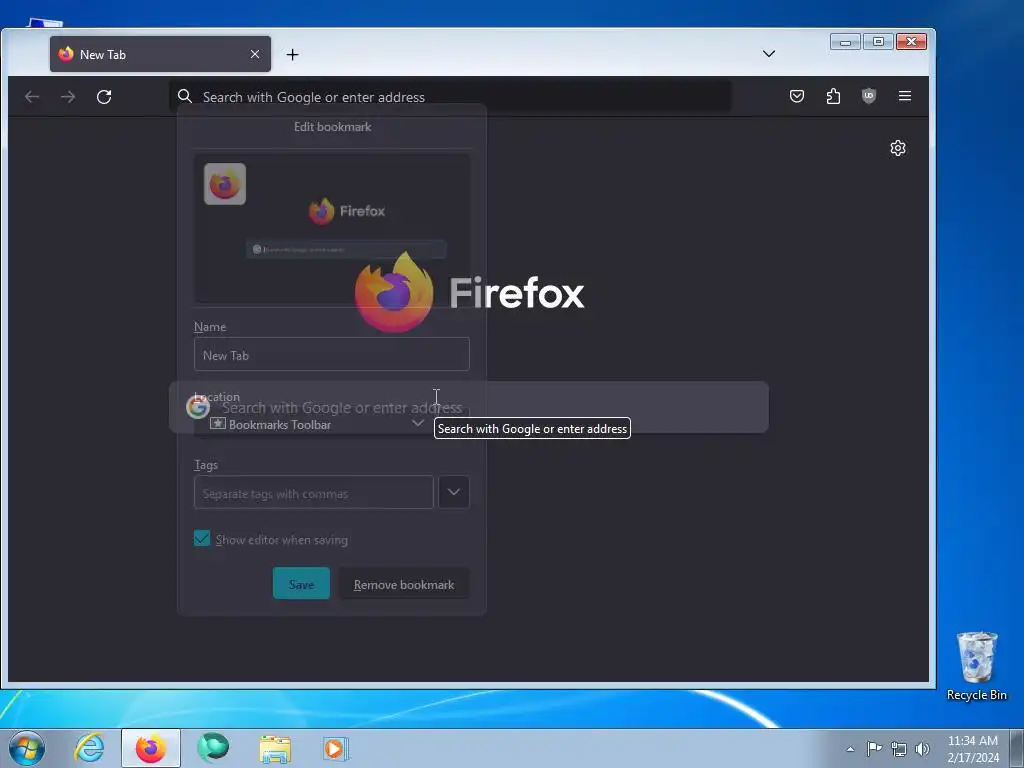Click the Google icon in page search box
The image size is (1024, 768).
tap(198, 407)
